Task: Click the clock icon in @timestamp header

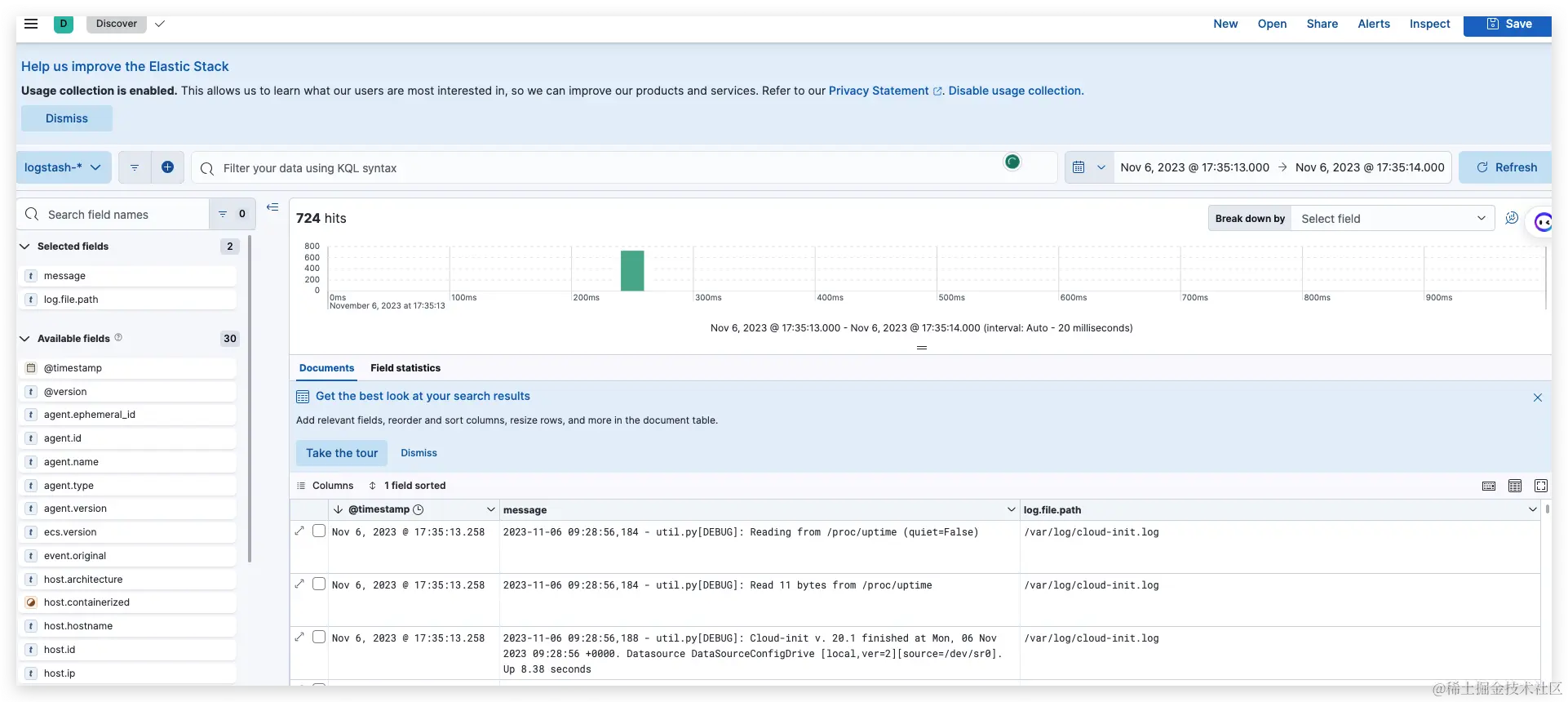Action: (419, 509)
